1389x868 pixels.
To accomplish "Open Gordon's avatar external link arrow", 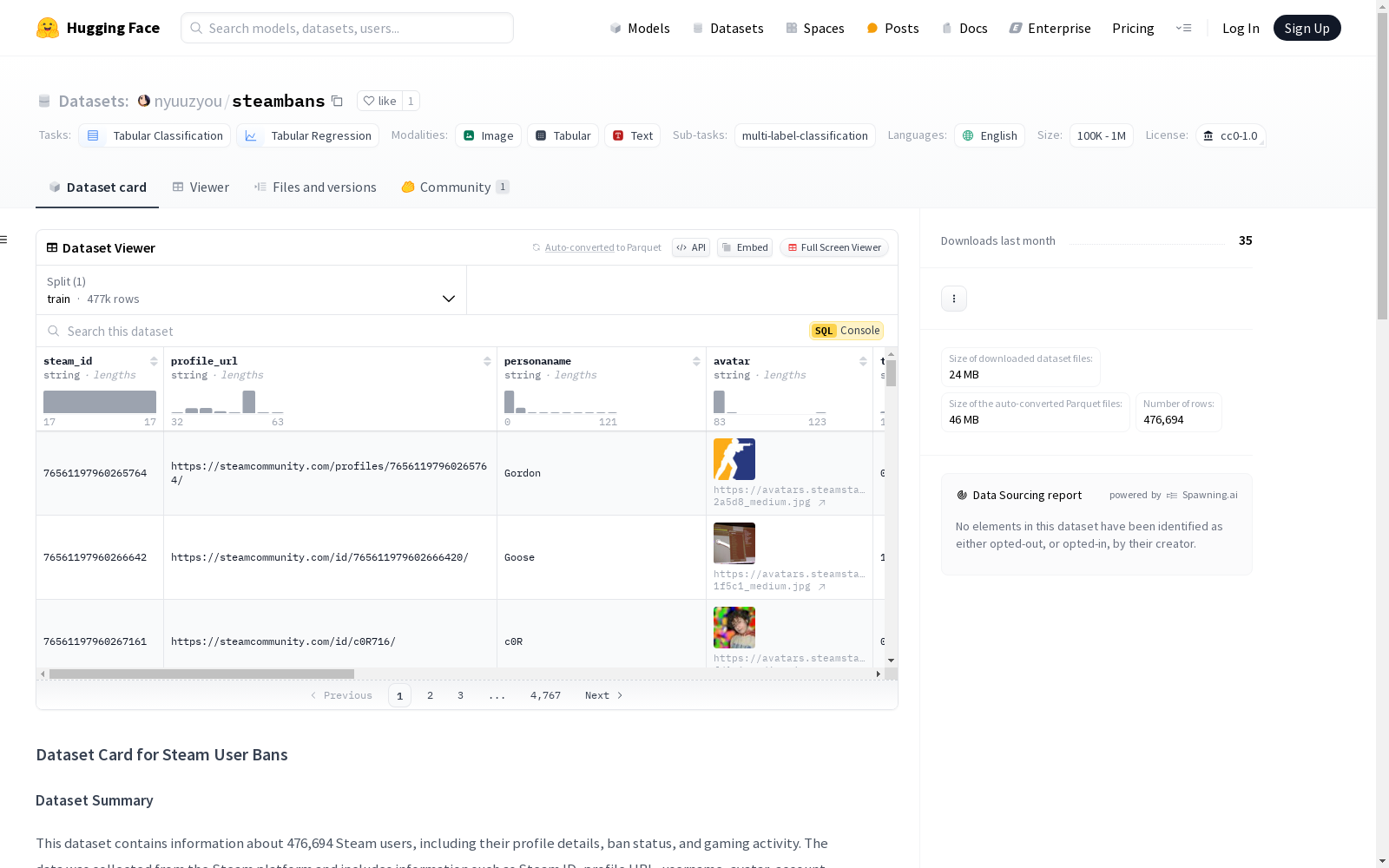I will [x=821, y=503].
